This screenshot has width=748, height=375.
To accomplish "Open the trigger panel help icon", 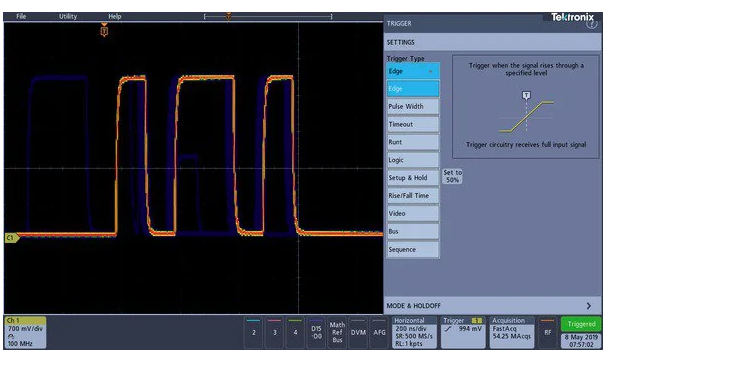I will (592, 24).
